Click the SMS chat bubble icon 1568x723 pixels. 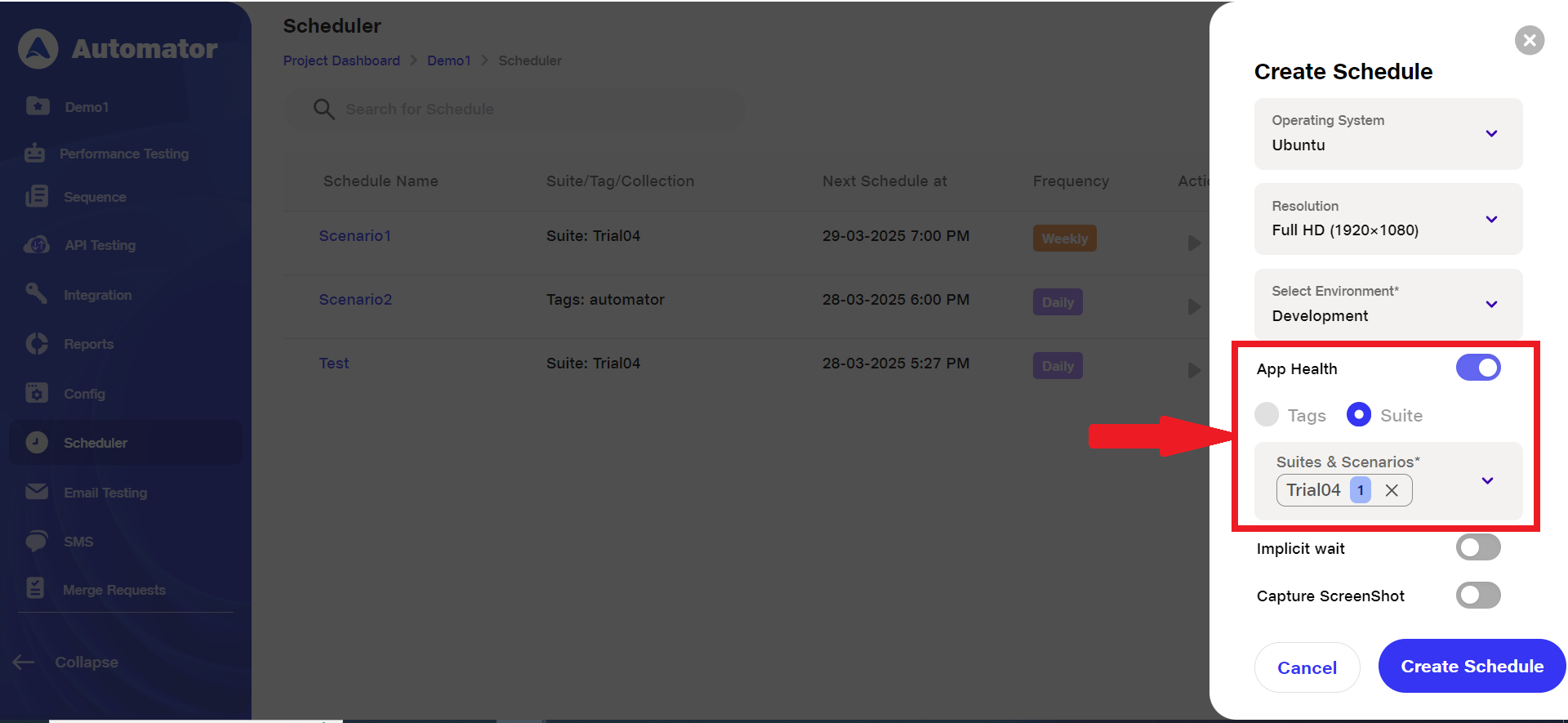coord(37,541)
